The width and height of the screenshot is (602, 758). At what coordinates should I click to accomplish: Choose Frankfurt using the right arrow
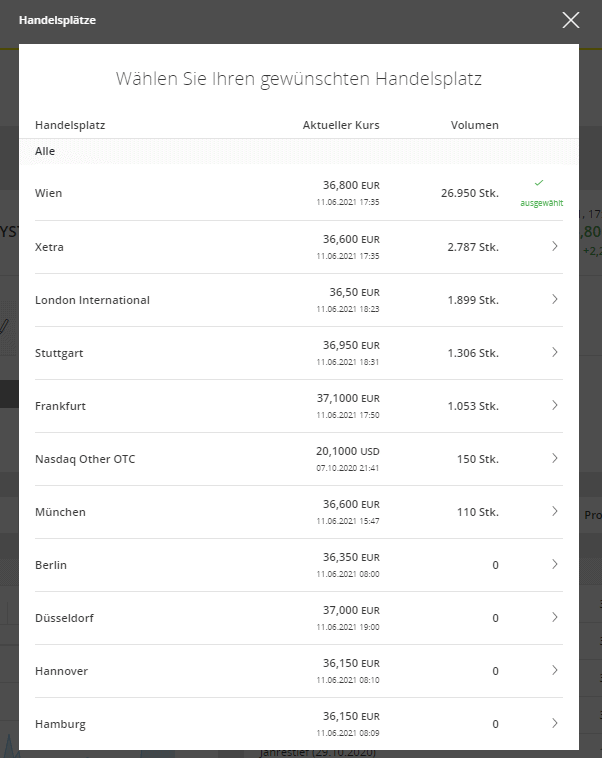tap(555, 406)
